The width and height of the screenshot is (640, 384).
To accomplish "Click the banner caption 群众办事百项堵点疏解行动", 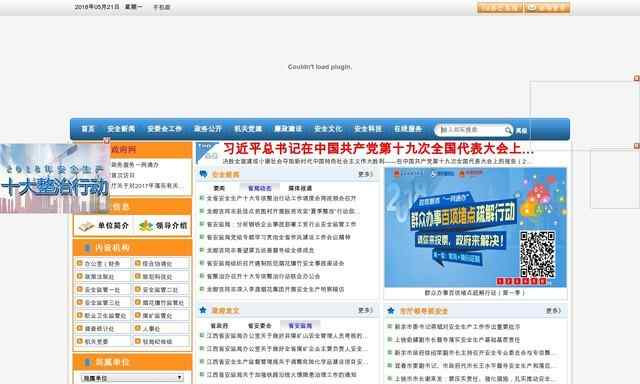I will point(474,293).
